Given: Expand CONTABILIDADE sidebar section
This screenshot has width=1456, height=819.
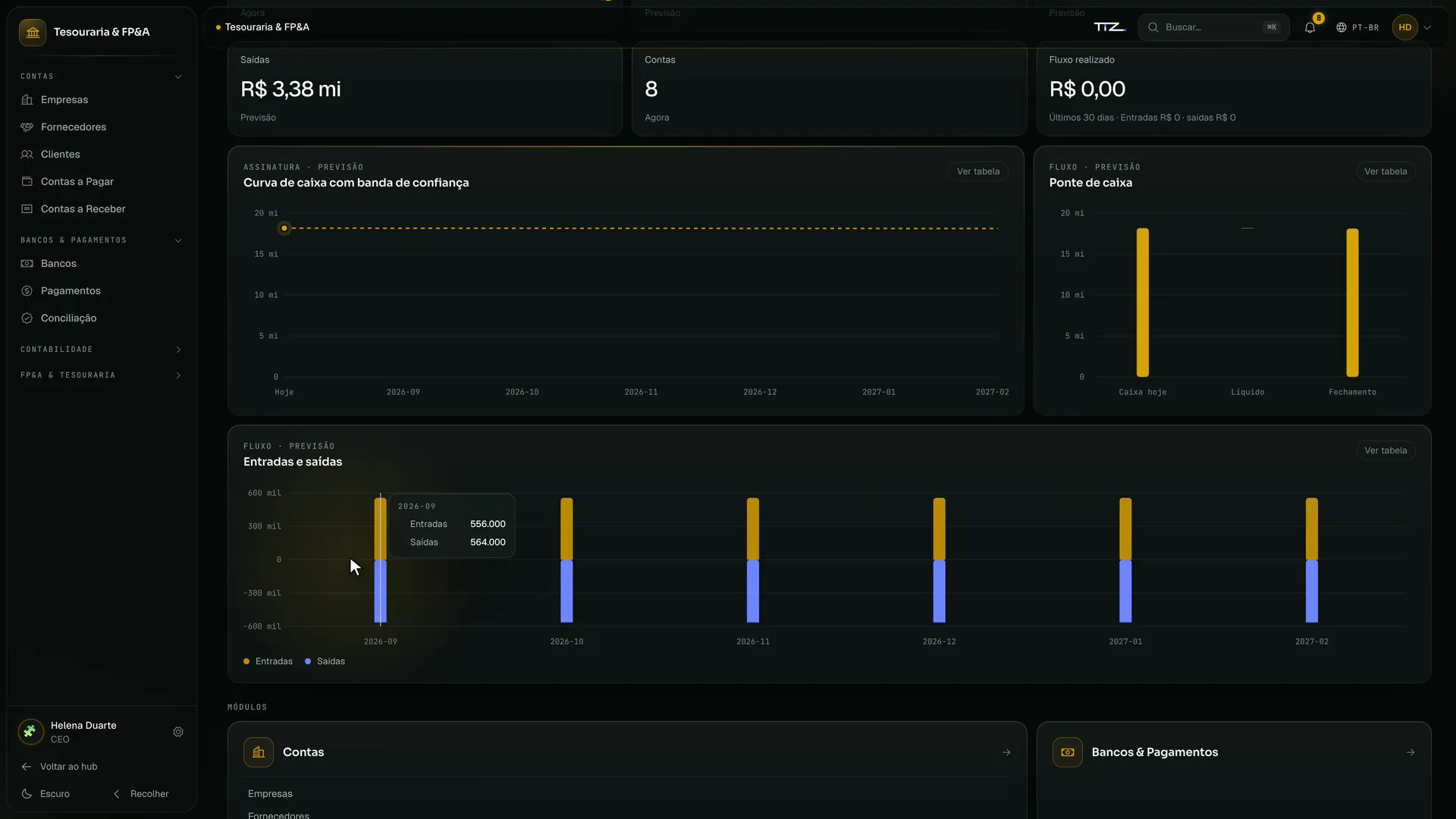Looking at the screenshot, I should click(102, 350).
